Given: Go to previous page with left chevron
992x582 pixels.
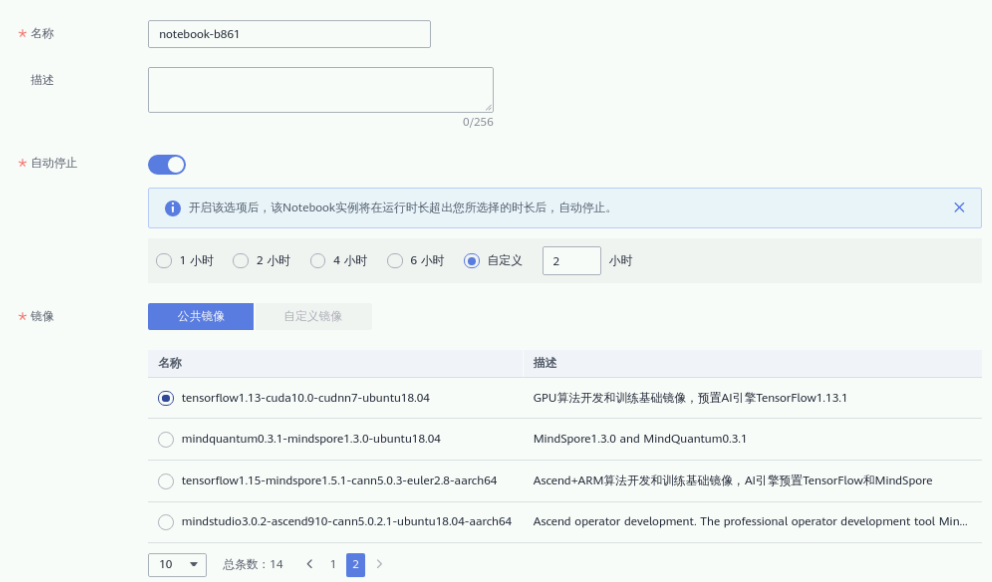Looking at the screenshot, I should point(310,564).
